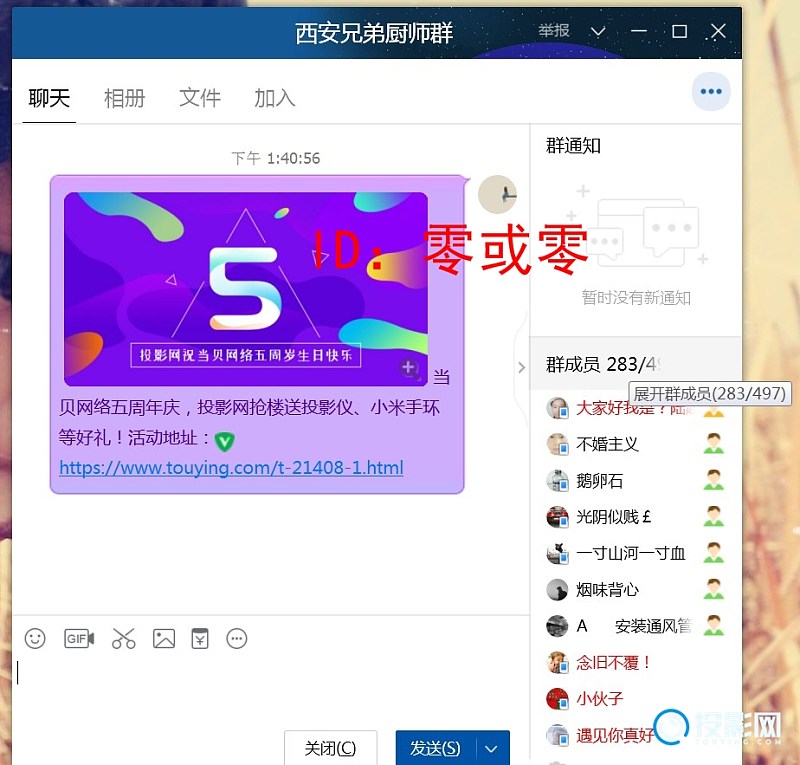Click member-type icon next to 光阴似贱
Screen dimensions: 800x765
click(x=713, y=516)
